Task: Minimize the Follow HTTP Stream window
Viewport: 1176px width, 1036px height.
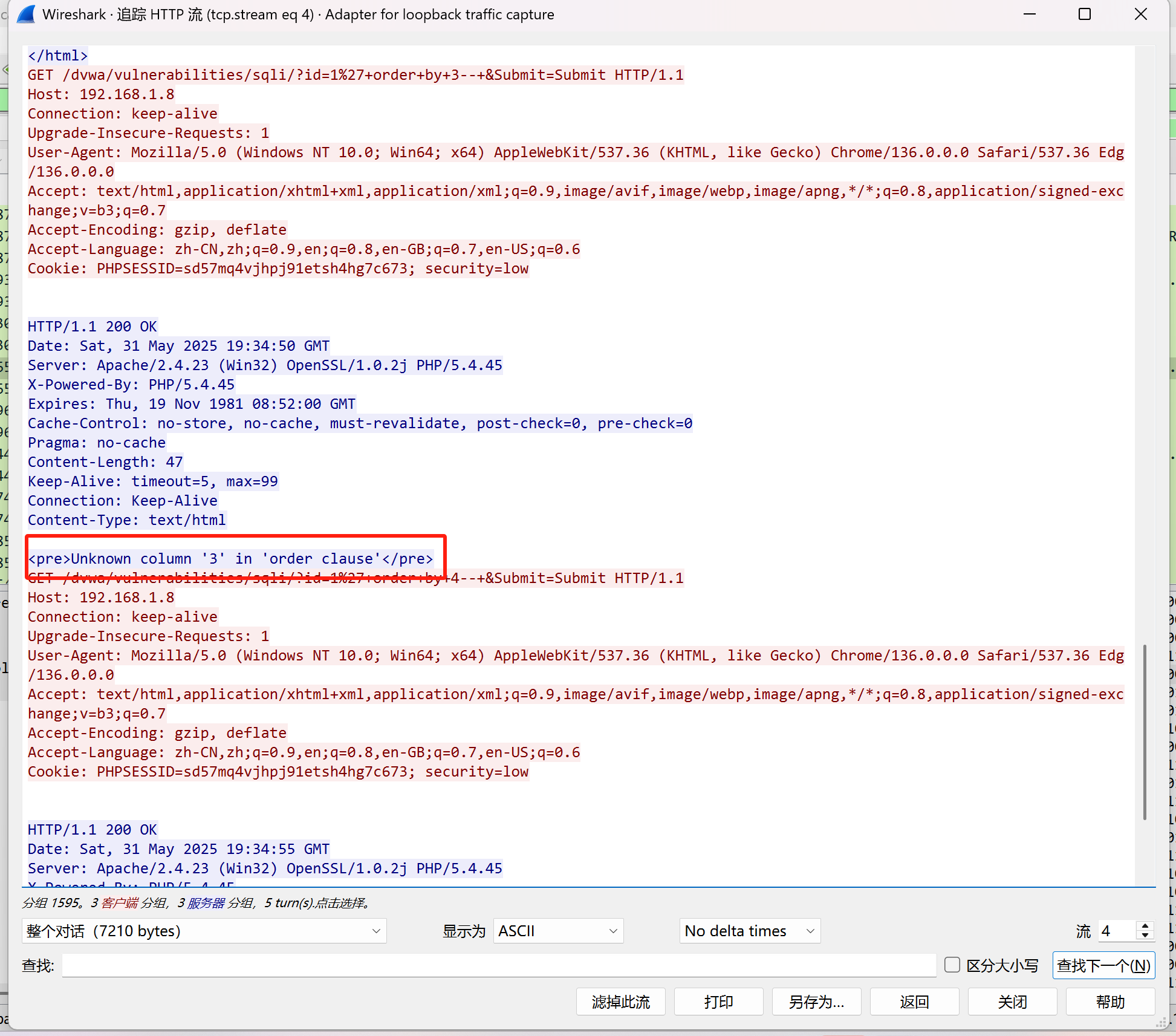Action: point(1030,14)
